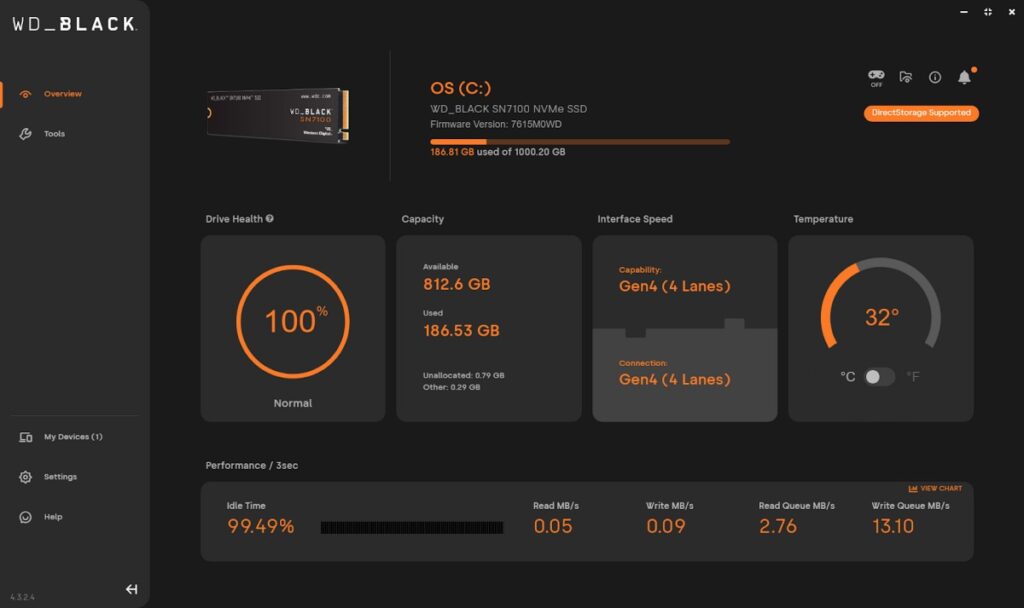Image resolution: width=1024 pixels, height=608 pixels.
Task: Open My Devices (1) menu label
Action: [73, 437]
